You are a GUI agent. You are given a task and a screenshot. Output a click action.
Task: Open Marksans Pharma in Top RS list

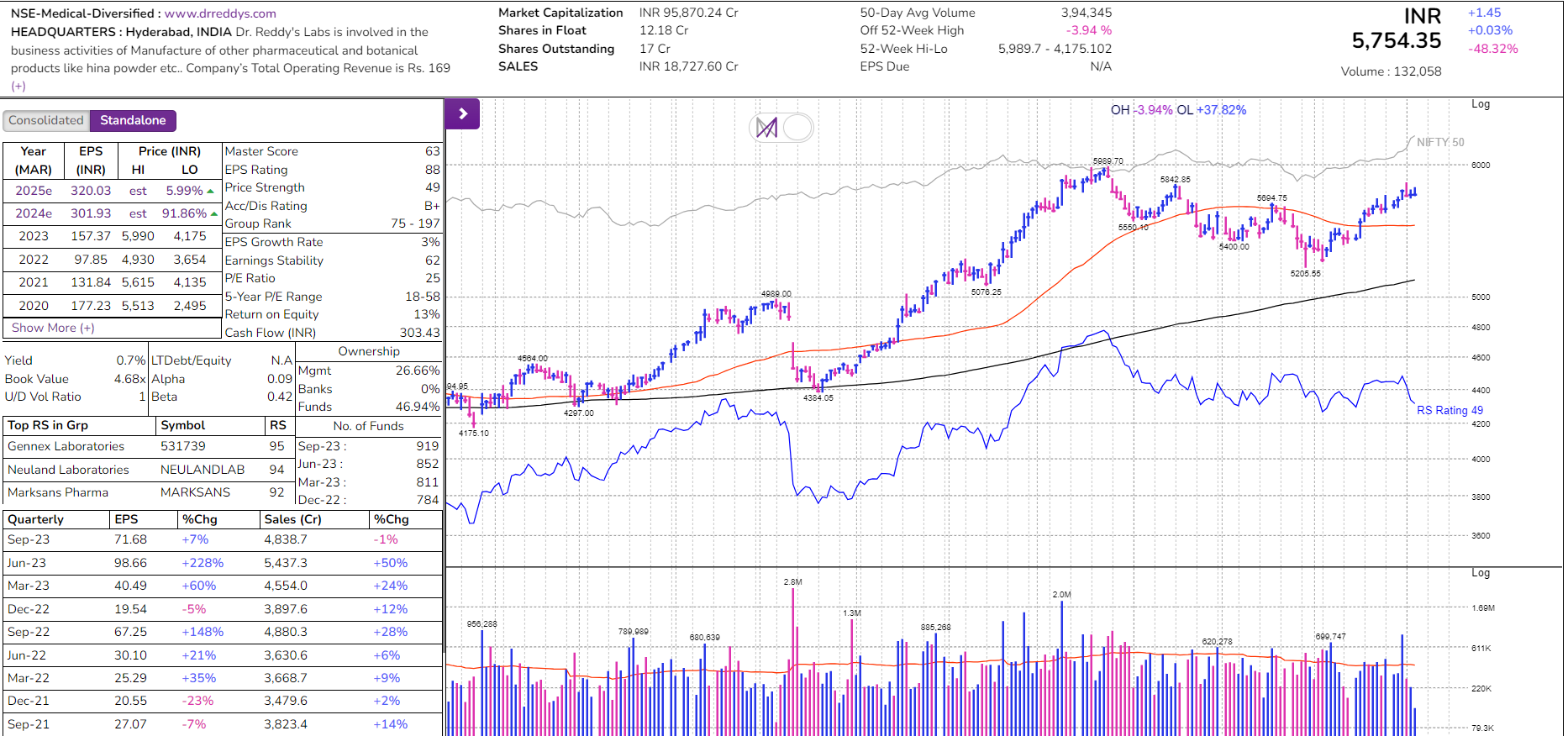[58, 492]
